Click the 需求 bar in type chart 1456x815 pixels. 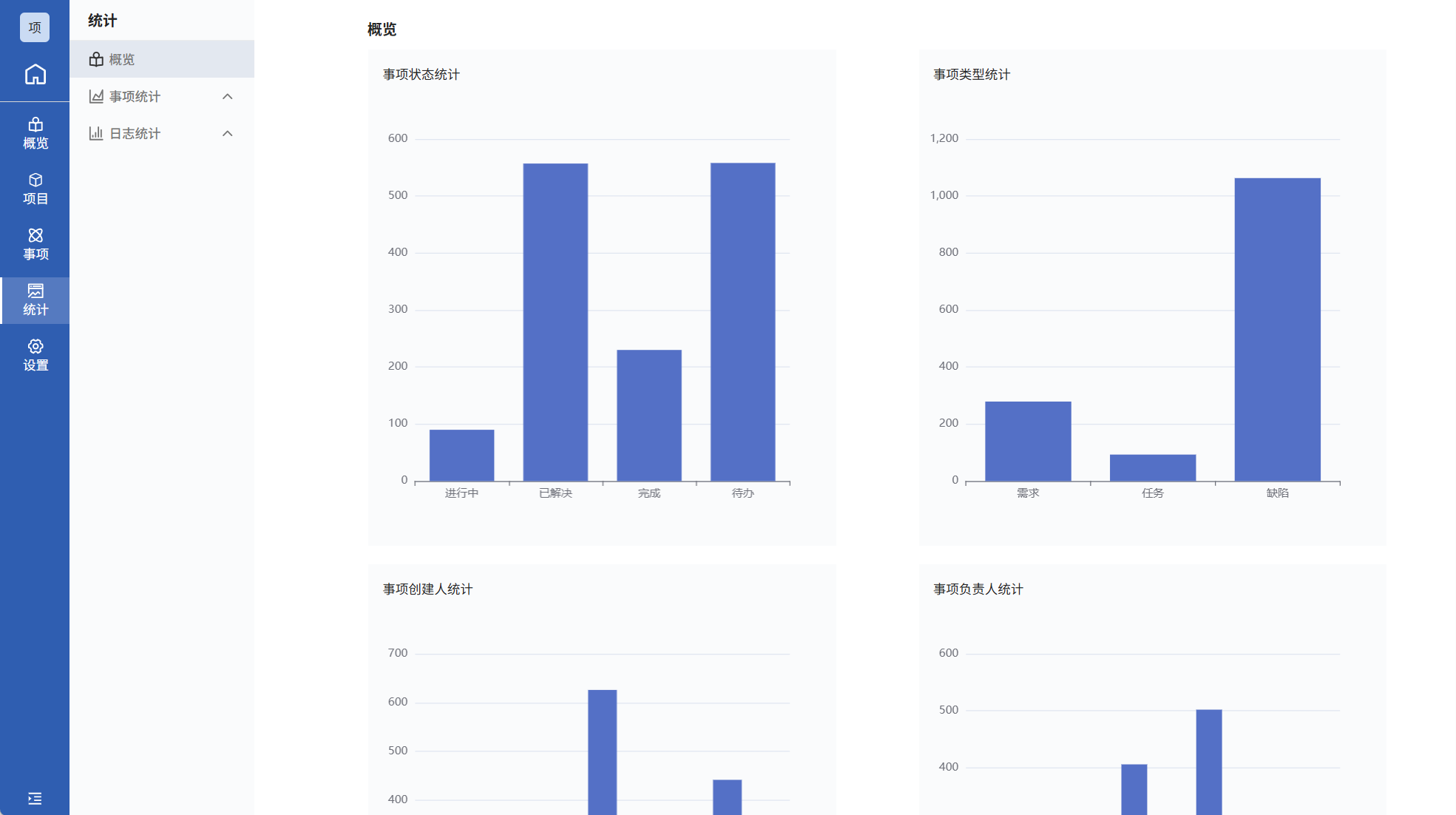point(1028,441)
